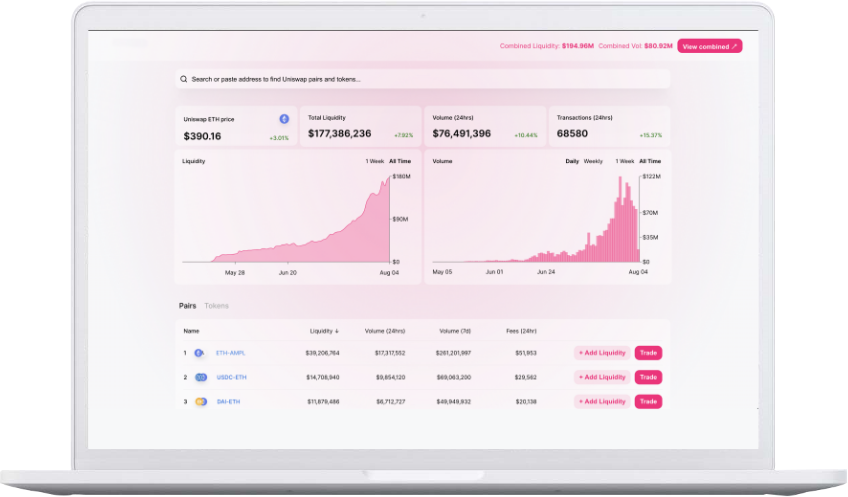The height and width of the screenshot is (497, 848).
Task: Open the DAI-ETH pair link
Action: 228,402
